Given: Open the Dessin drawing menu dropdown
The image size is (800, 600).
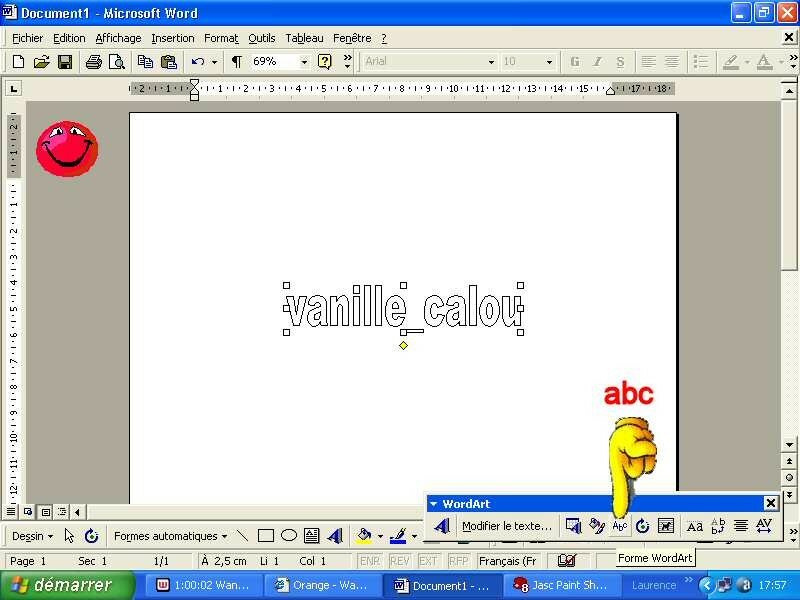Looking at the screenshot, I should 33,536.
